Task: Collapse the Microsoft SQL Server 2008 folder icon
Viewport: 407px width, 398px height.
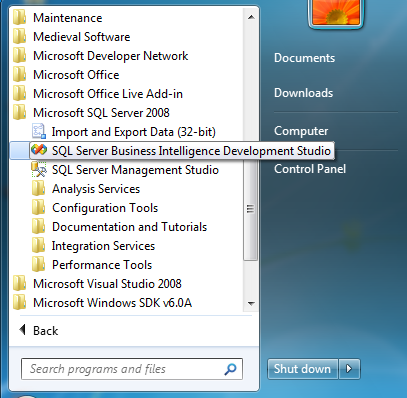Action: pos(19,113)
